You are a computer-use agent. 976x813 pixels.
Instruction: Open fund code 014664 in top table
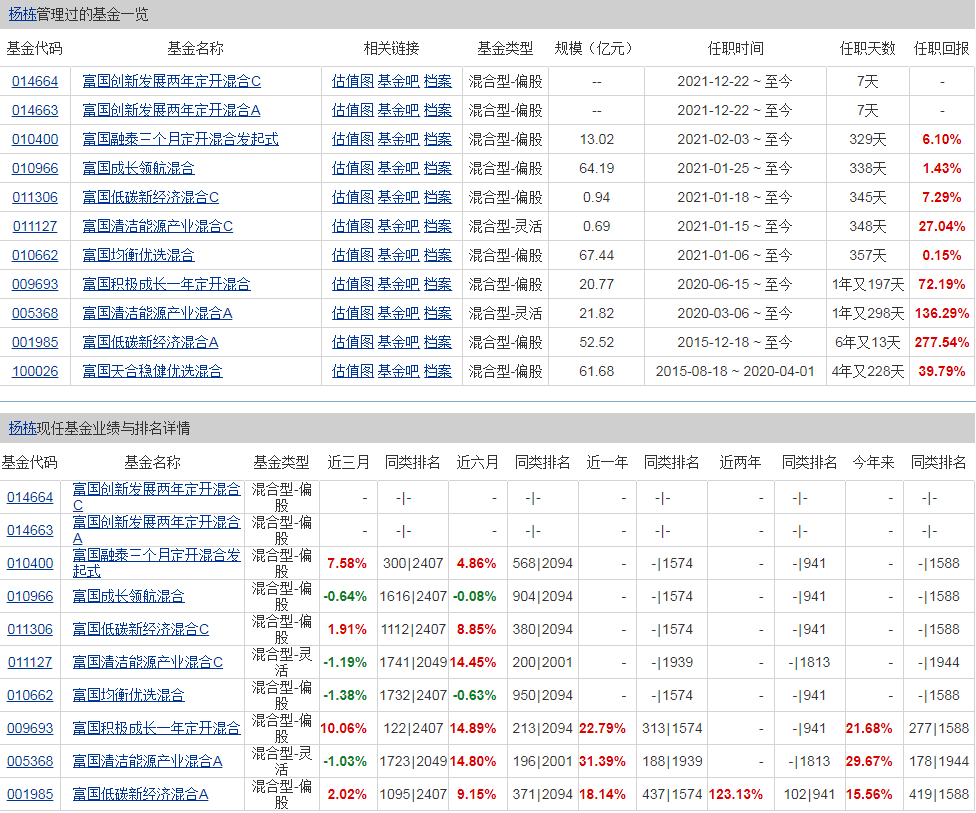point(35,81)
